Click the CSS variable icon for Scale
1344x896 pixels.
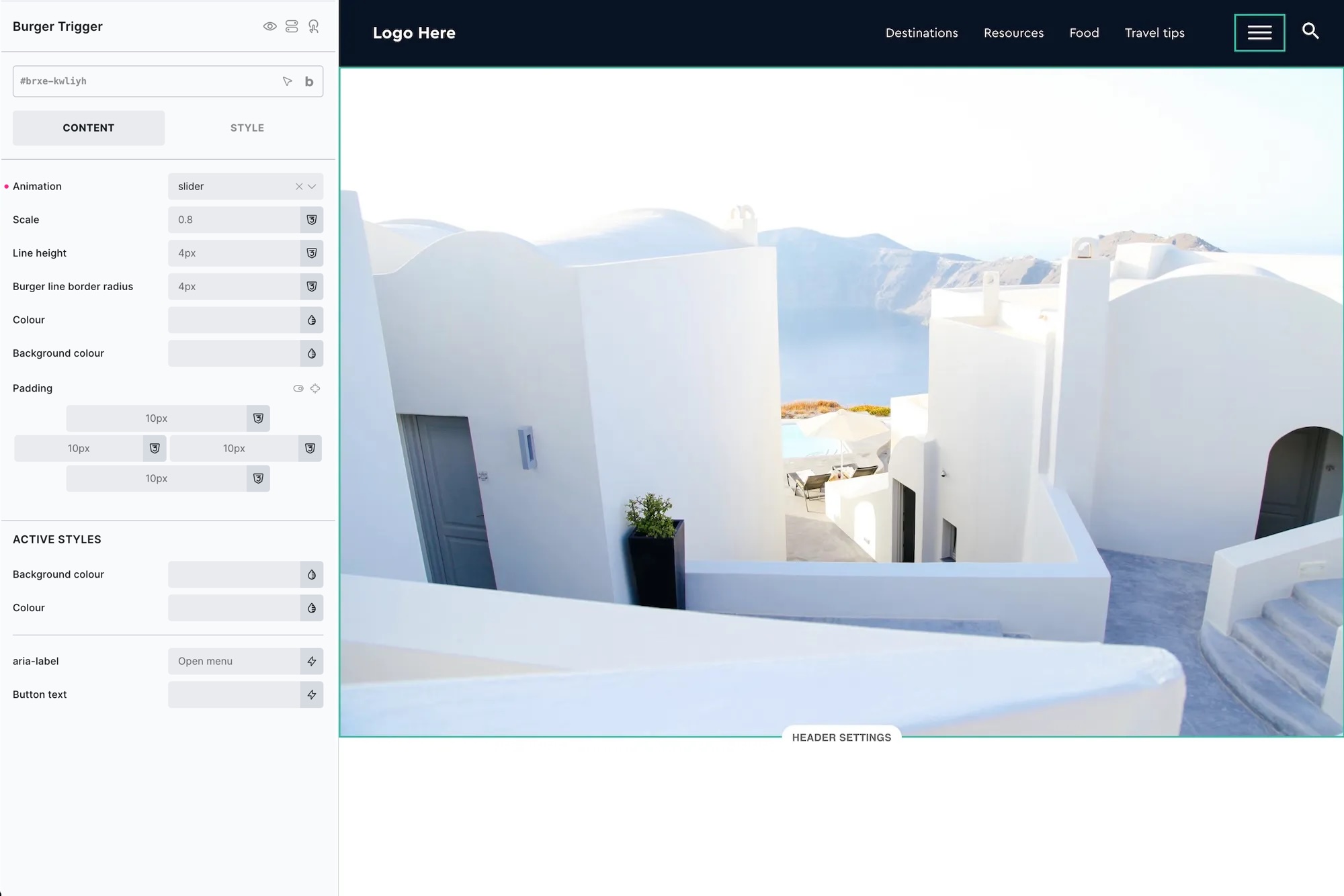point(312,220)
